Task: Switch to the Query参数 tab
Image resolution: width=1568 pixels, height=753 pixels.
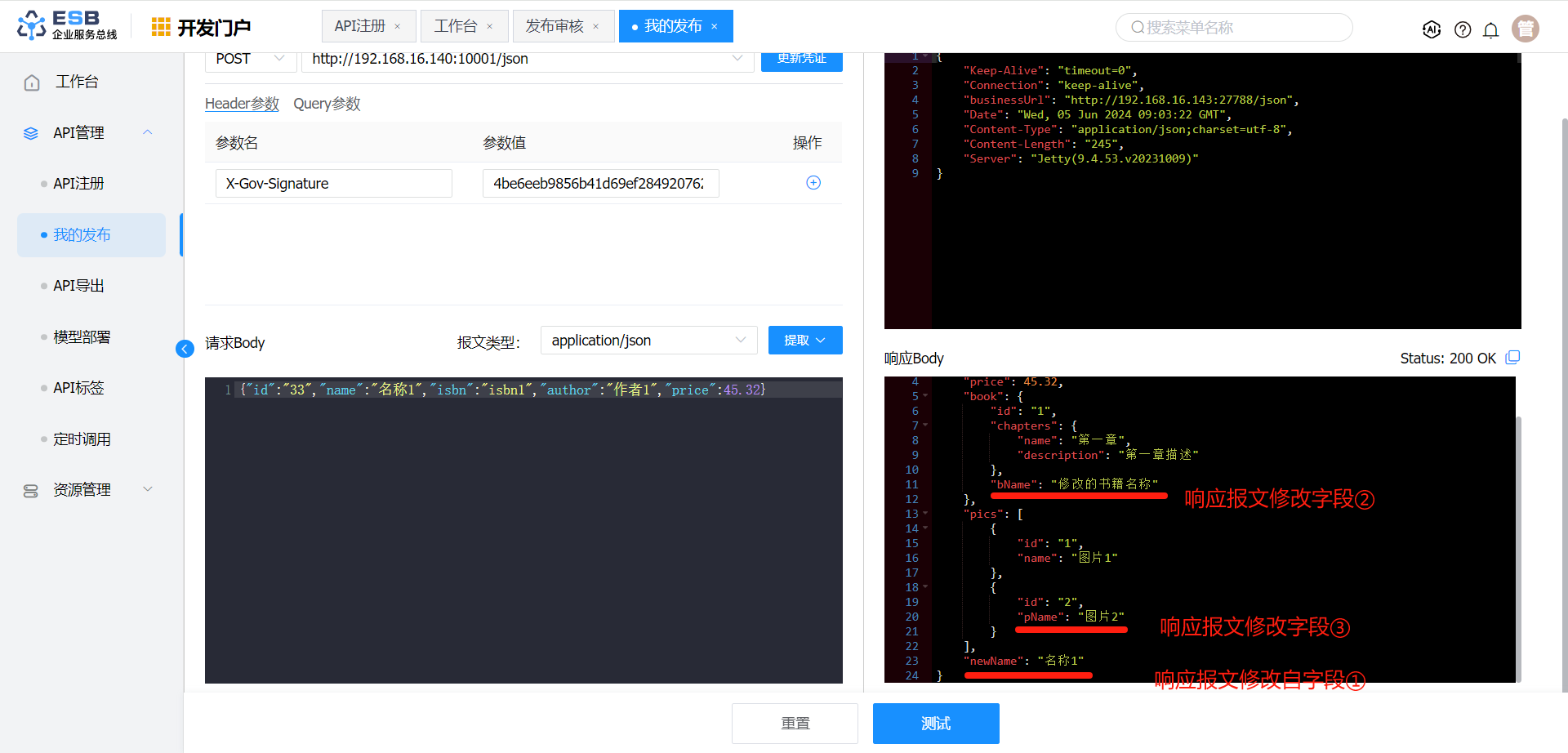Action: tap(327, 104)
